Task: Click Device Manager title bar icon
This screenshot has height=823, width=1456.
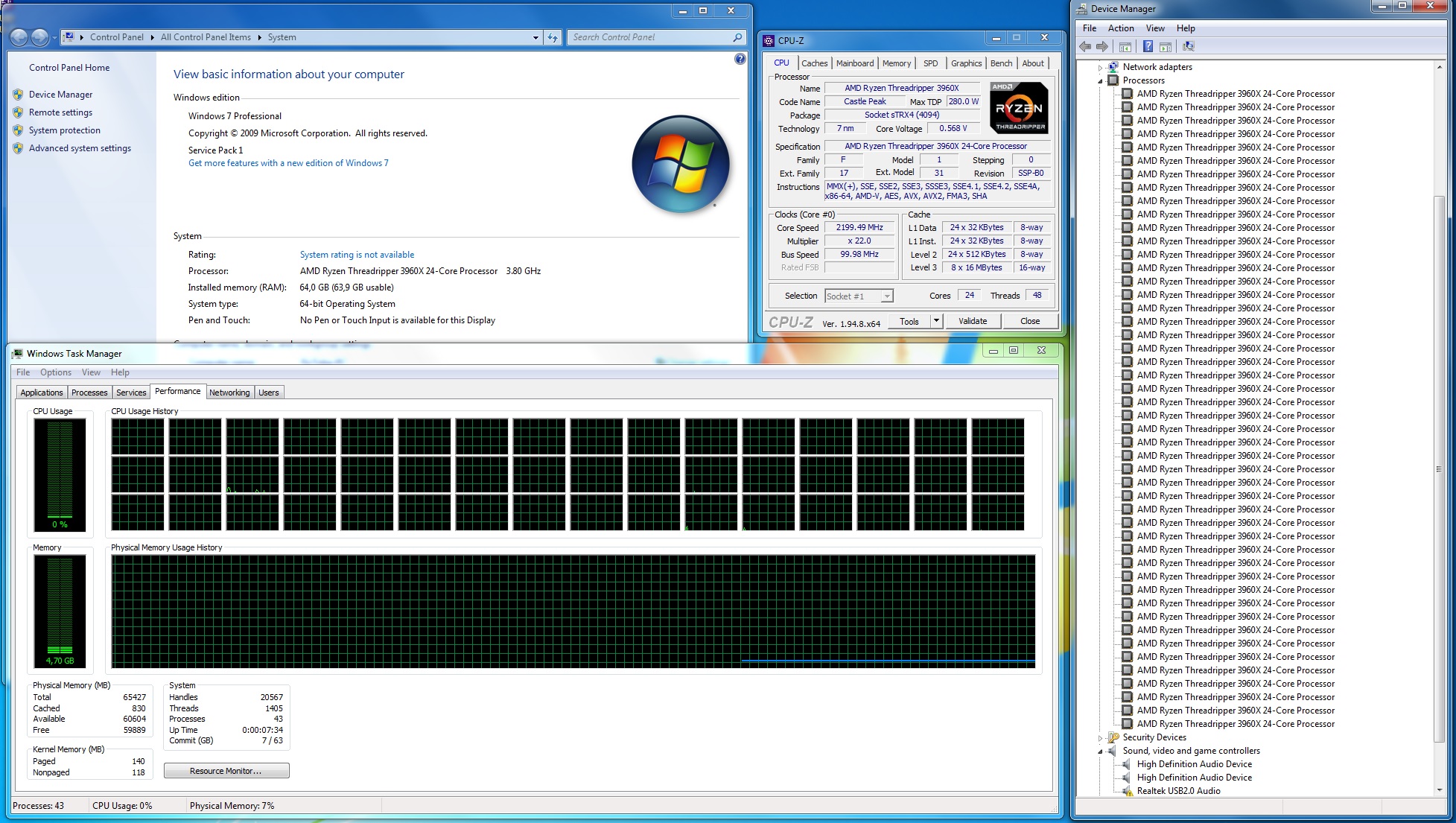Action: [1081, 9]
